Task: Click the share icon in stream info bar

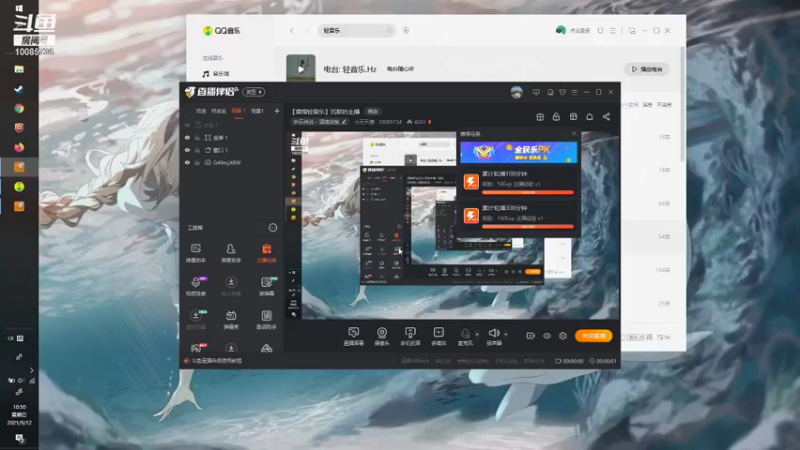Action: [606, 117]
